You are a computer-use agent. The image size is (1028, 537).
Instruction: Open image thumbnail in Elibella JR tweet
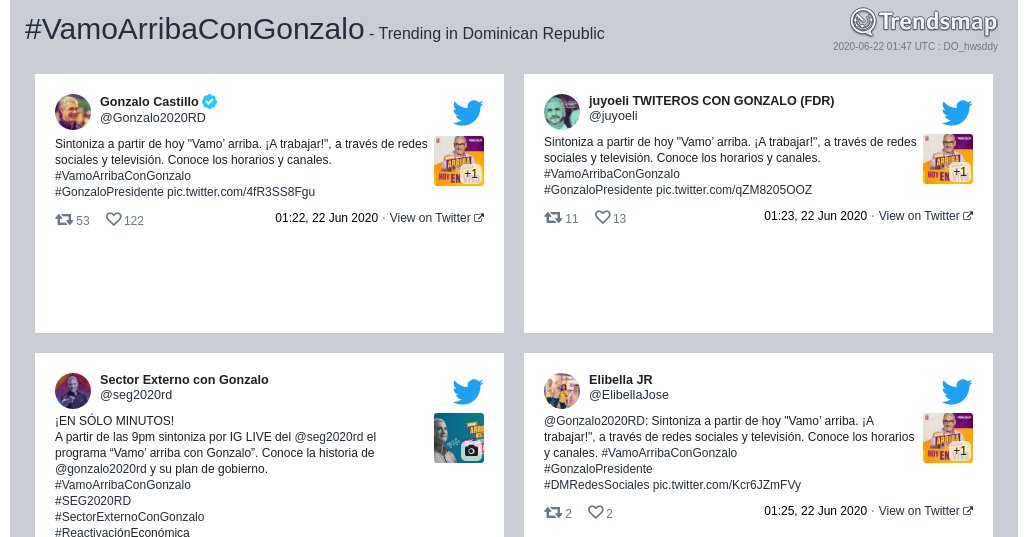(x=948, y=438)
